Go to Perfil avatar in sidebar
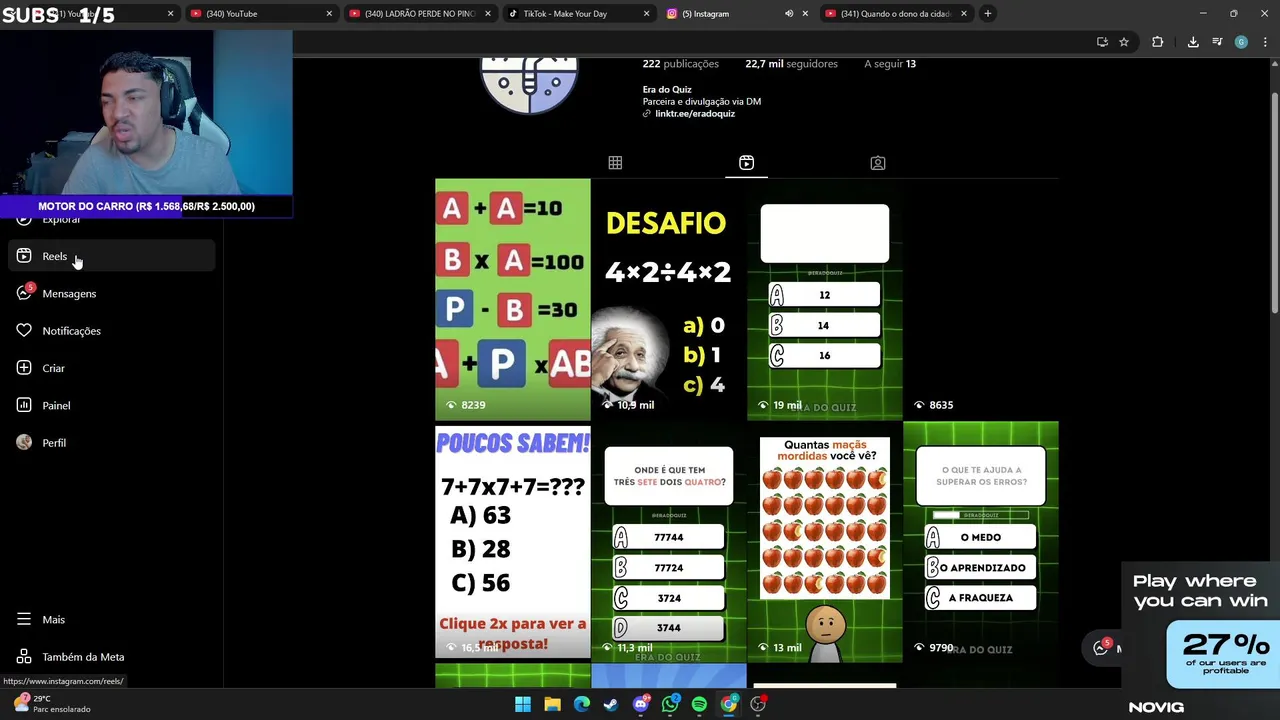This screenshot has width=1280, height=720. [x=24, y=442]
